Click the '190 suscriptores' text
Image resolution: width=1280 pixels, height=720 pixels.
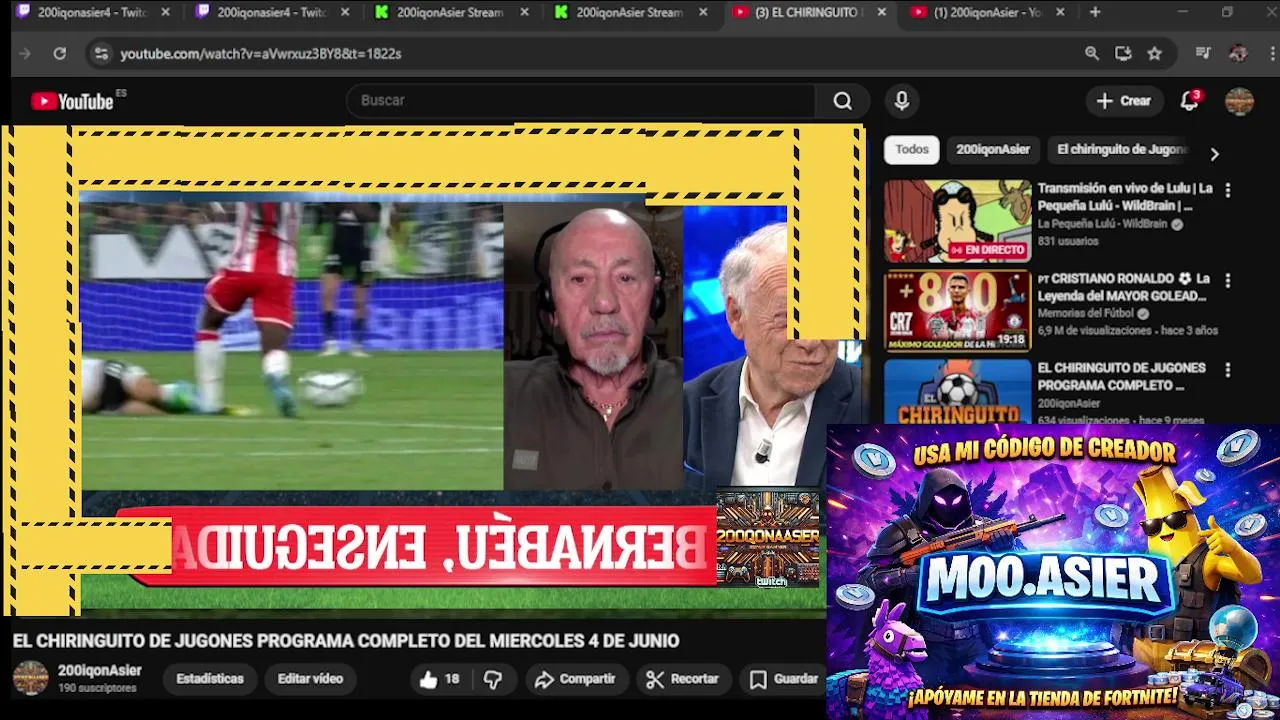(x=97, y=689)
